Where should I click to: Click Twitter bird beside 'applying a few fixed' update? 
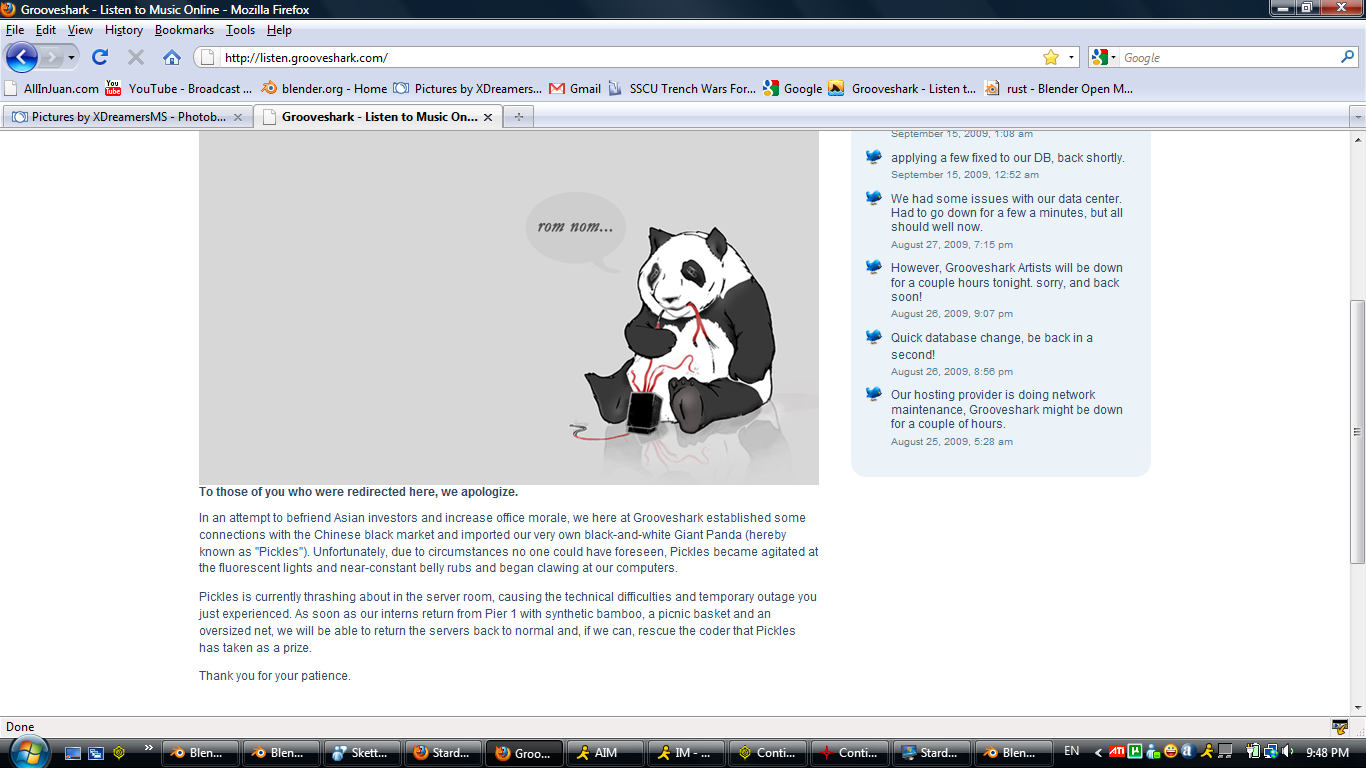[874, 157]
